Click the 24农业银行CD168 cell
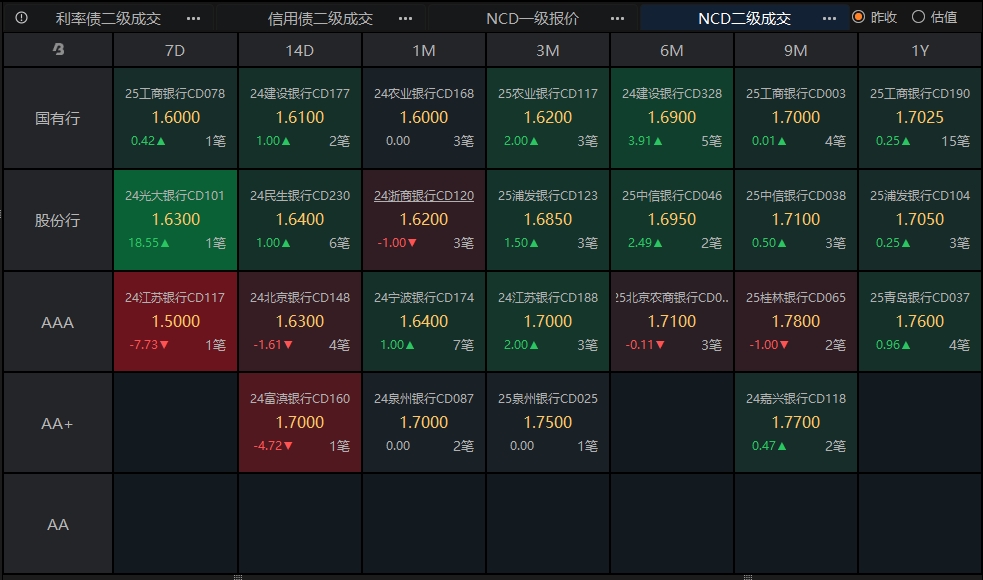Viewport: 983px width, 580px height. pos(424,118)
